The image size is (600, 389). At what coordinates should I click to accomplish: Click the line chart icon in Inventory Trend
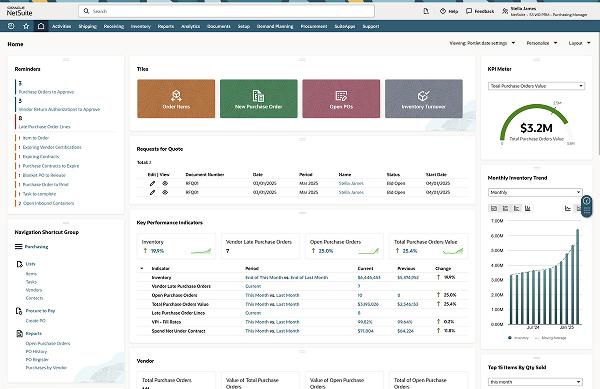[x=568, y=208]
